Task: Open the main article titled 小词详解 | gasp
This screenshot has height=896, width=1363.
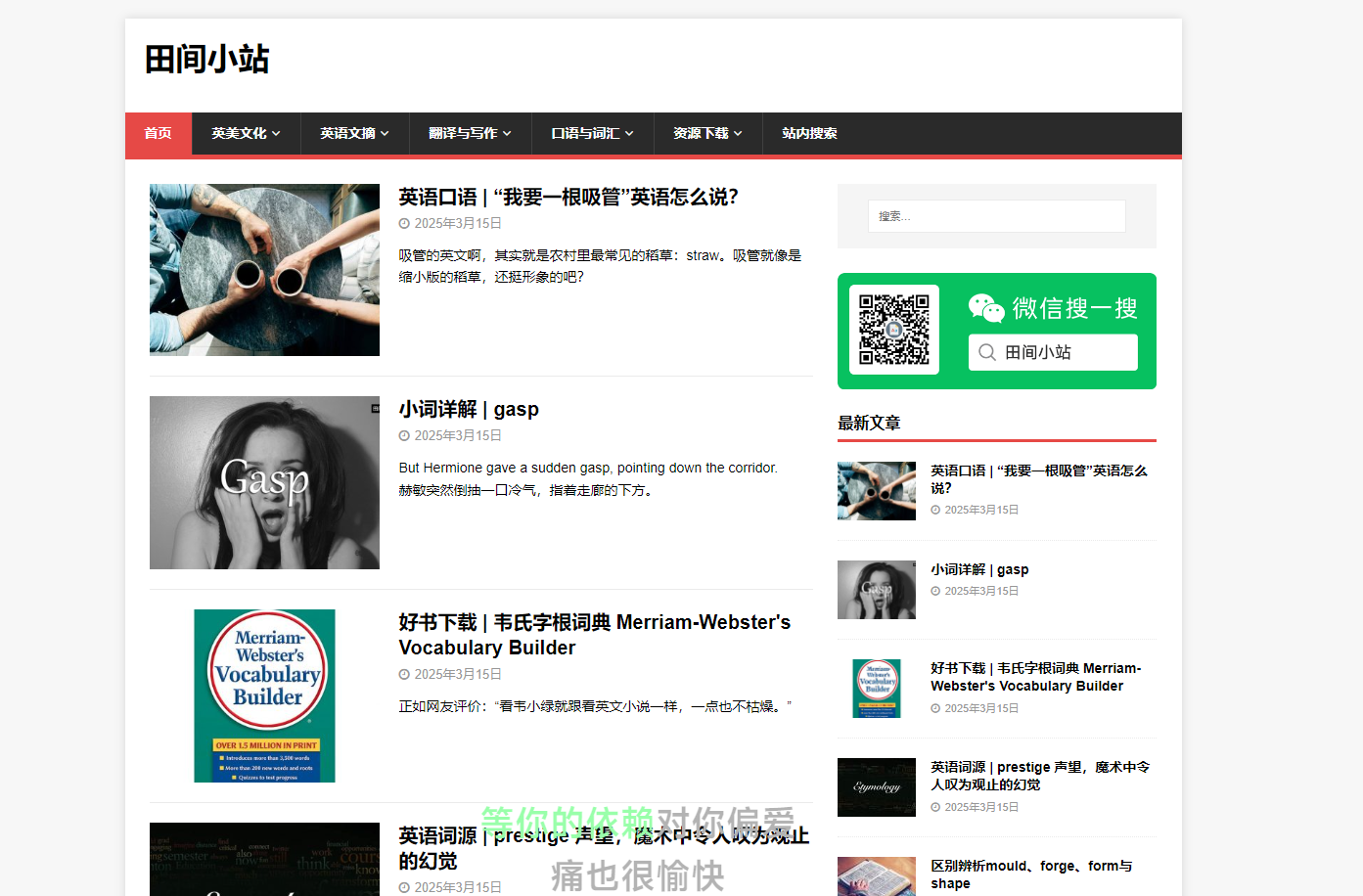Action: (469, 409)
